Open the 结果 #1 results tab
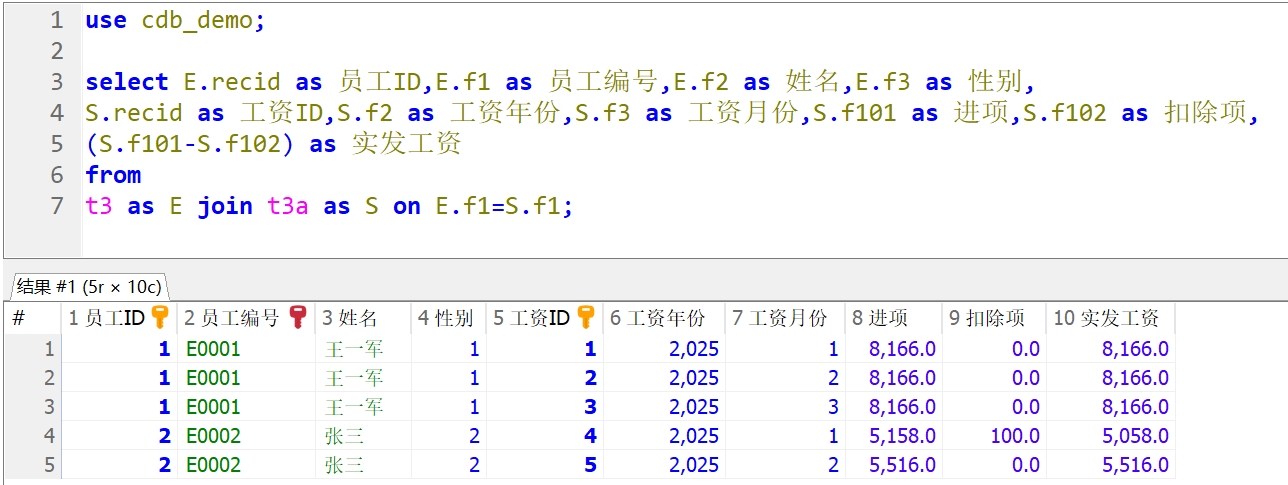This screenshot has width=1288, height=485. pyautogui.click(x=88, y=287)
